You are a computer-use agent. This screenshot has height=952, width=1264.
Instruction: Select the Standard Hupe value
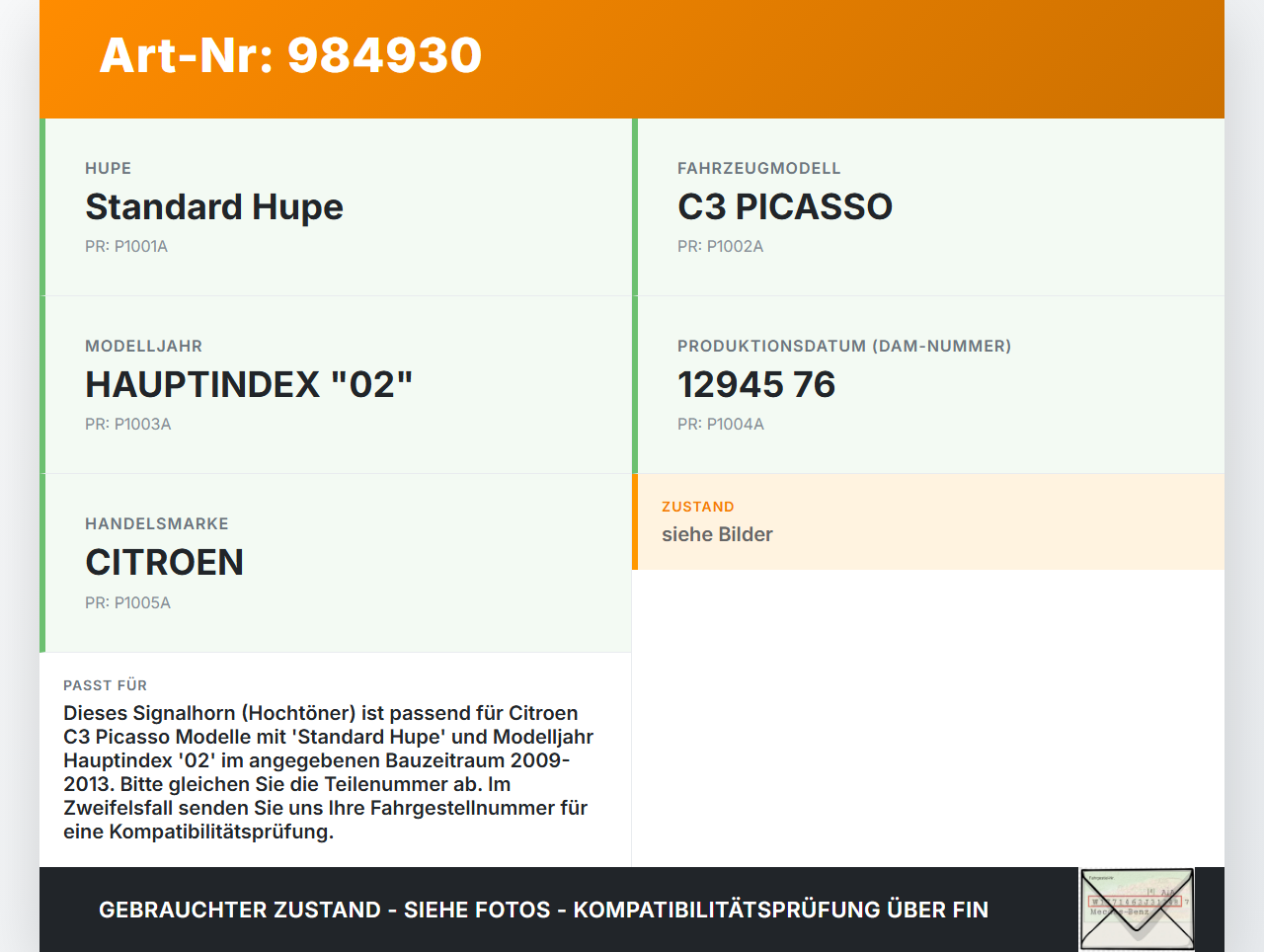click(x=214, y=207)
